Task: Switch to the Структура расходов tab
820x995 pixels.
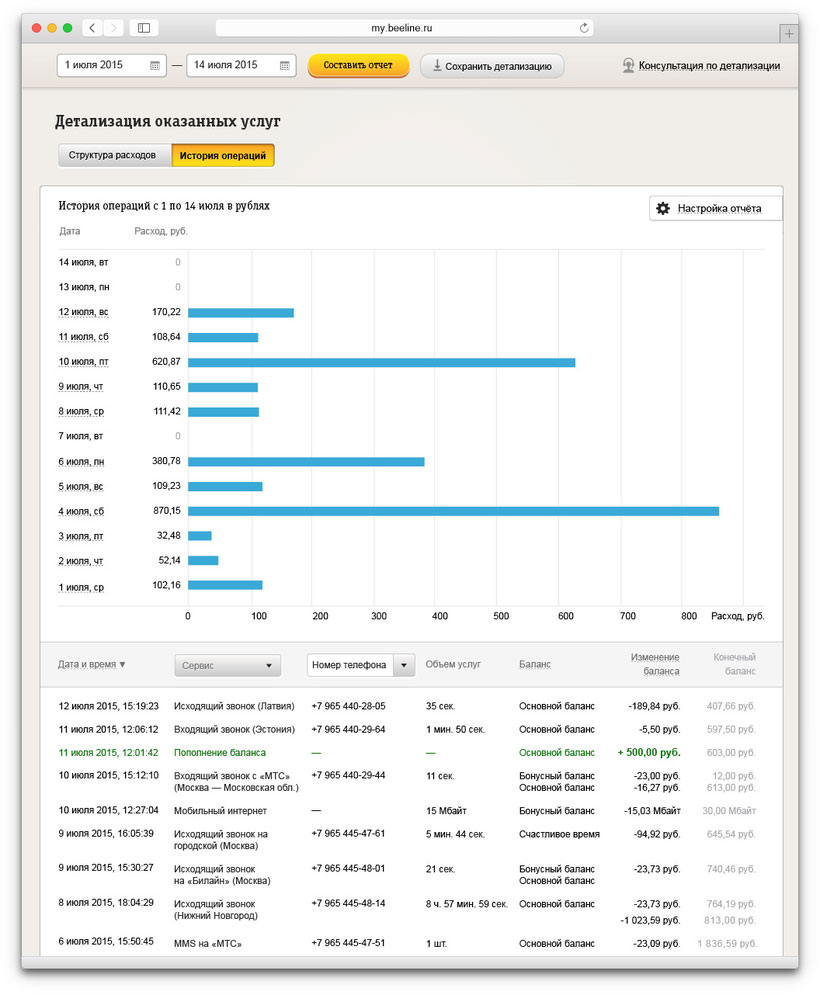Action: tap(112, 156)
